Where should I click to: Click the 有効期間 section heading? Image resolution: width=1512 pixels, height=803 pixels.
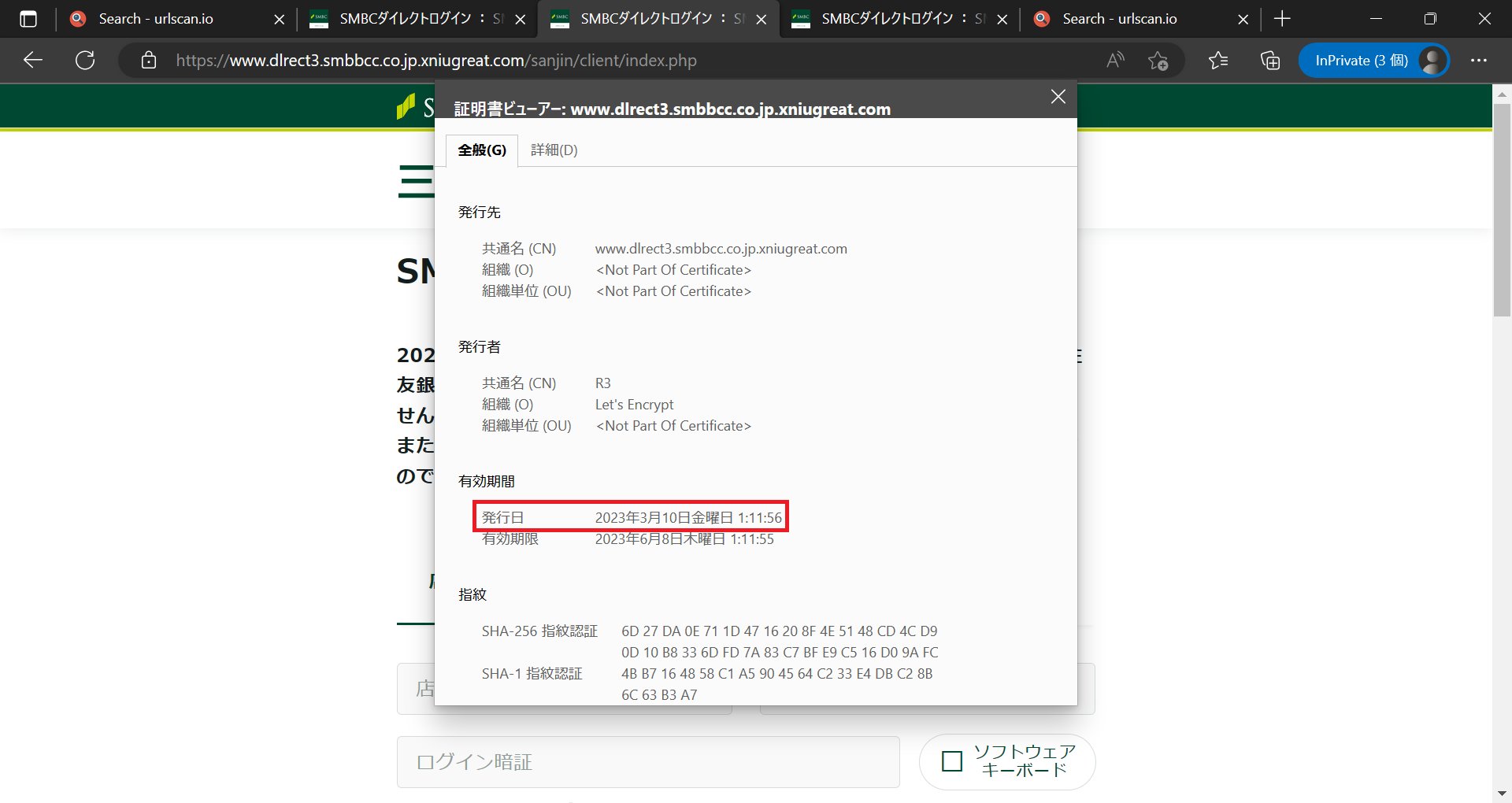point(487,482)
